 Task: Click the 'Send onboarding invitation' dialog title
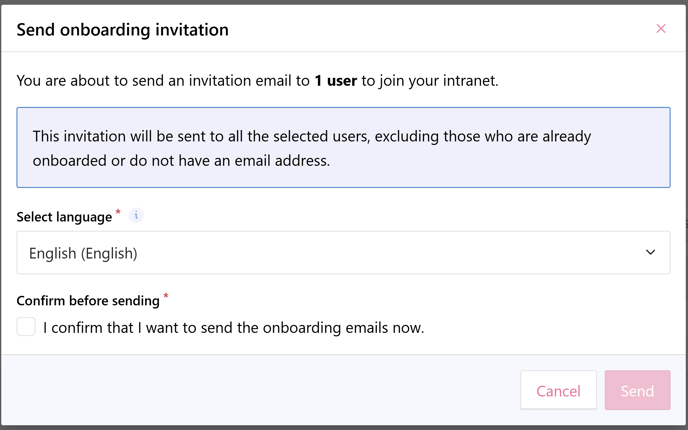122,30
